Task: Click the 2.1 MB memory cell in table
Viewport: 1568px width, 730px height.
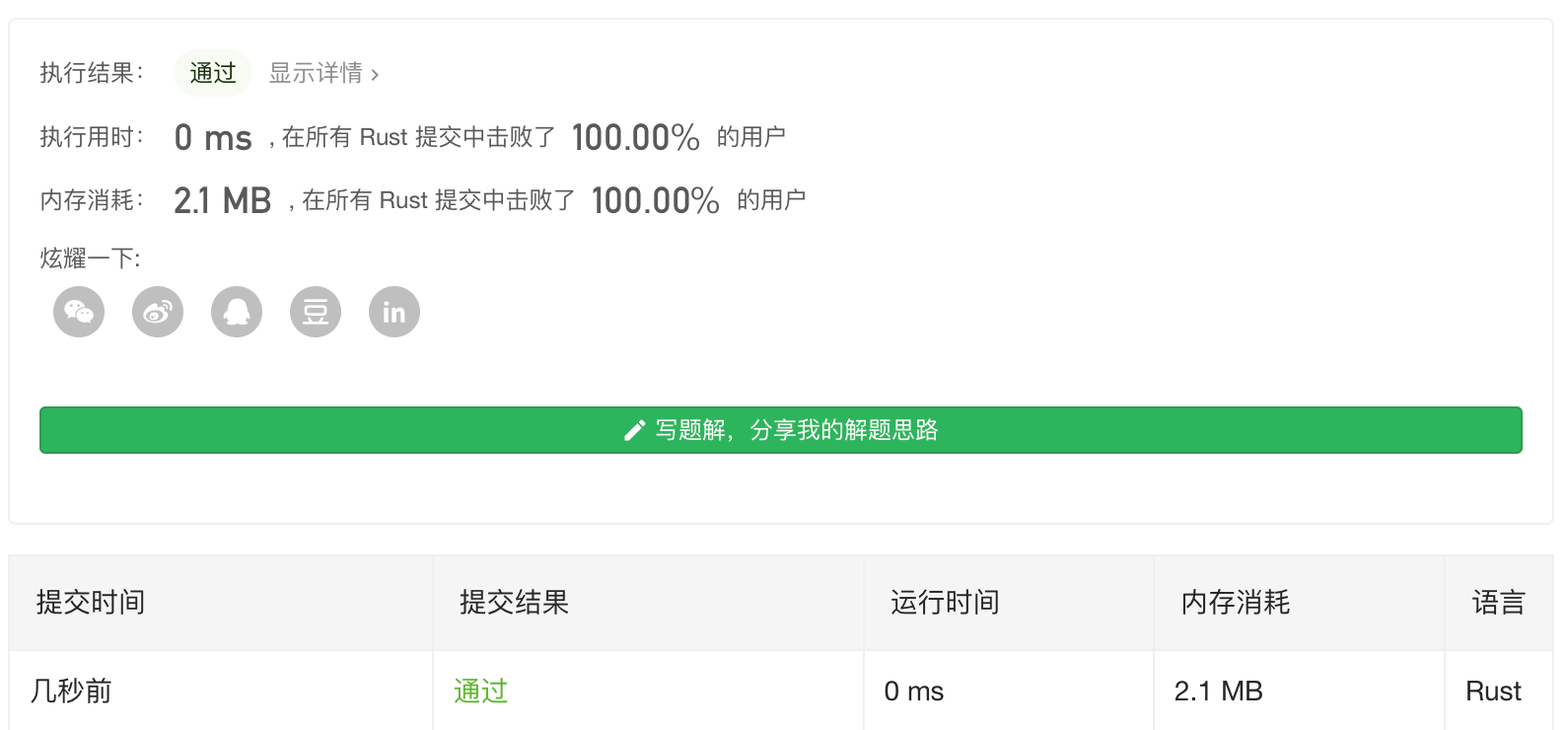Action: [1219, 691]
